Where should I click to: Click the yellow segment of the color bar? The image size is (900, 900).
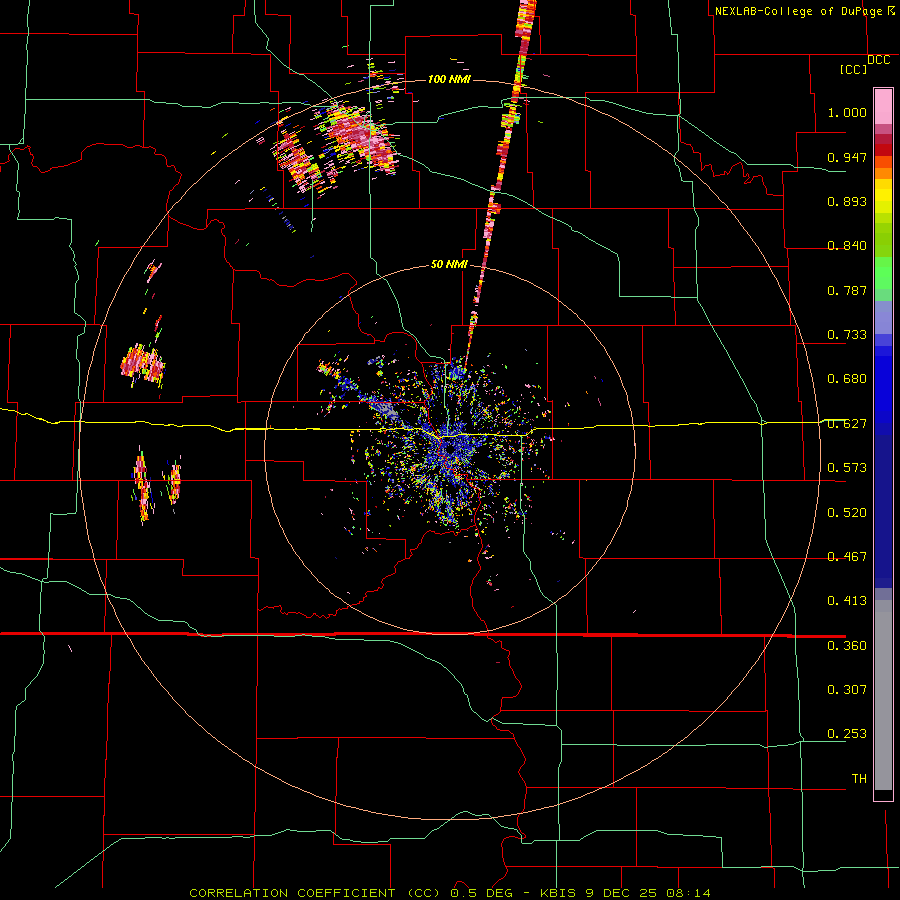(883, 196)
